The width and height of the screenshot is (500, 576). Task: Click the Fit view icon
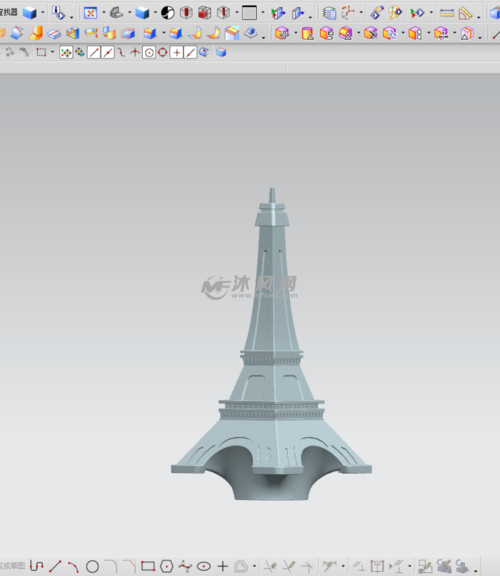[x=90, y=13]
